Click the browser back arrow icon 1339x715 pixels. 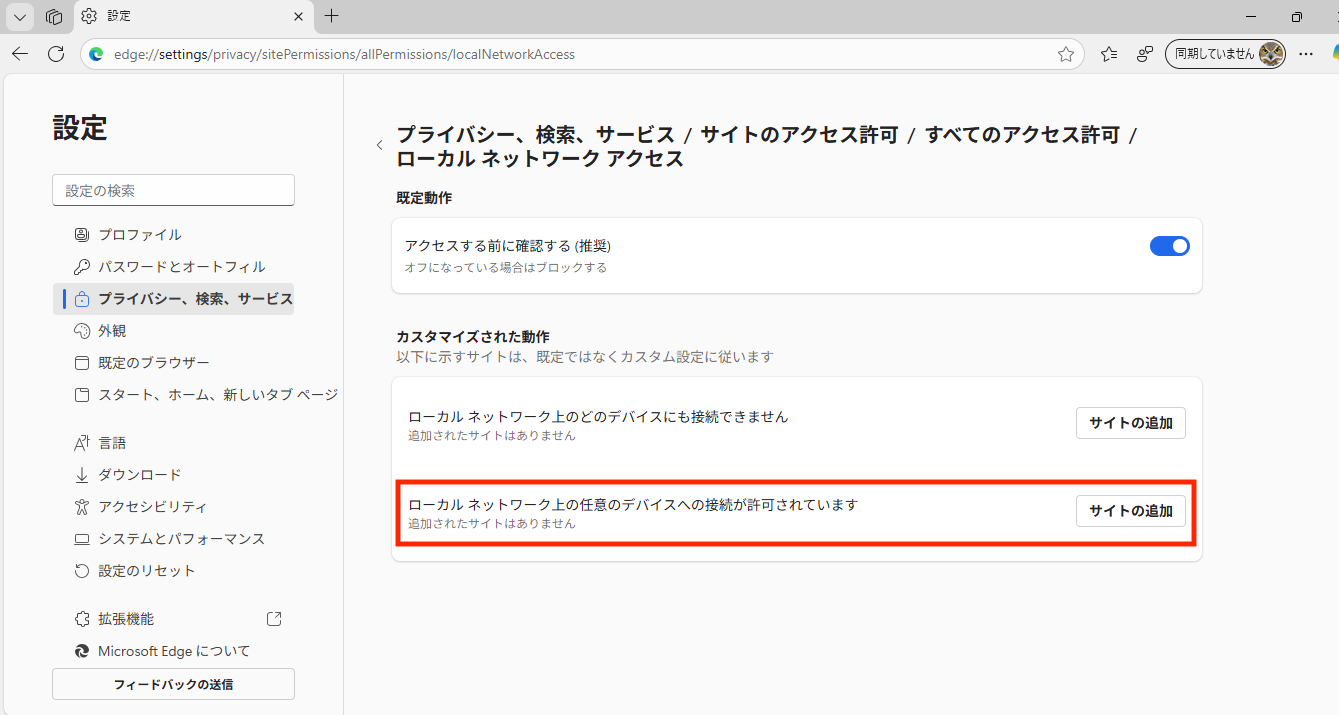pyautogui.click(x=20, y=54)
